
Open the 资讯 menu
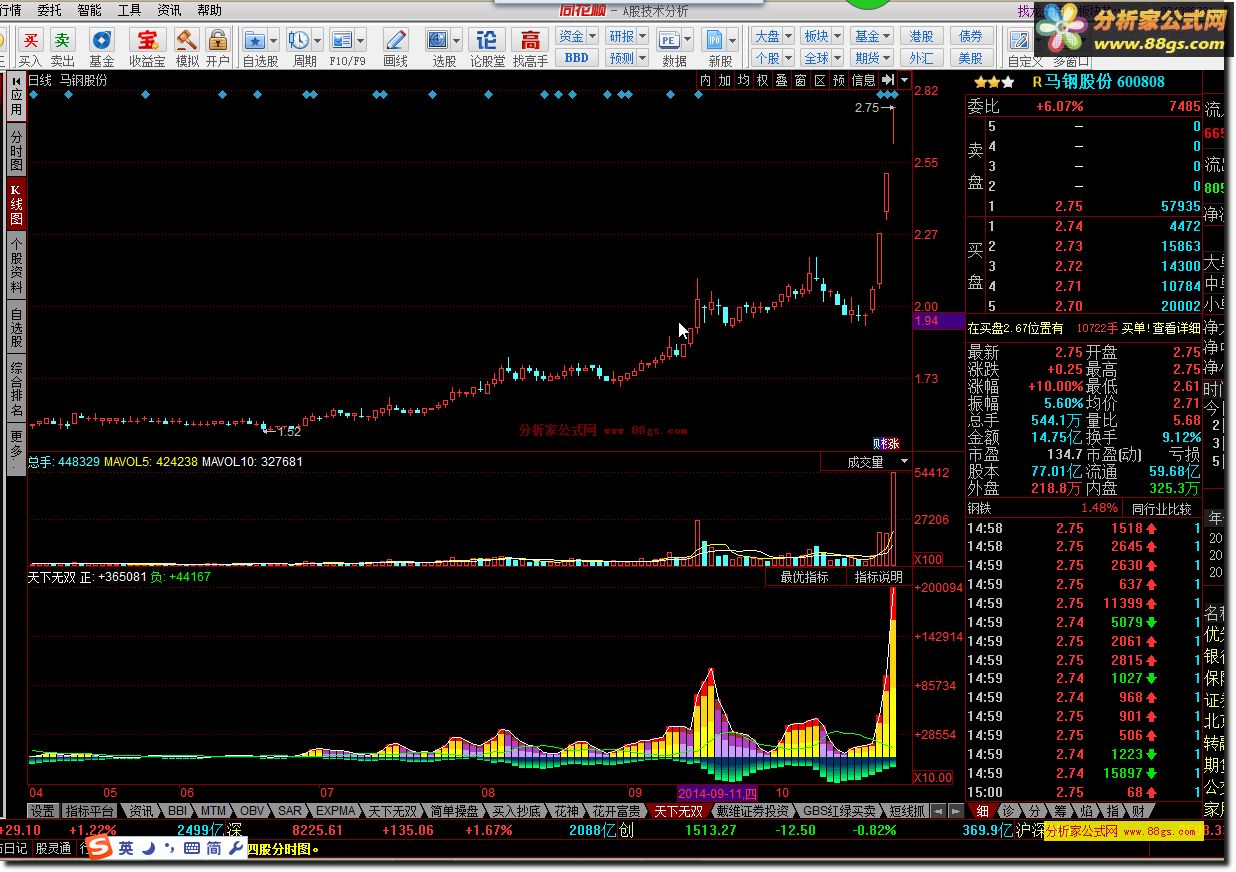click(x=169, y=10)
